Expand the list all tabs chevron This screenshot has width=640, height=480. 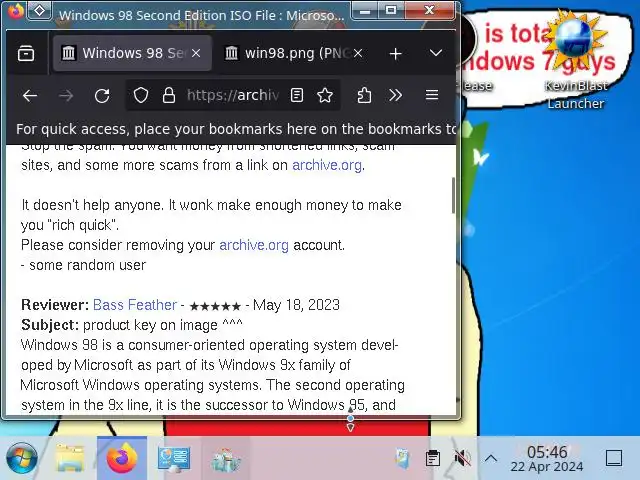pyautogui.click(x=436, y=53)
